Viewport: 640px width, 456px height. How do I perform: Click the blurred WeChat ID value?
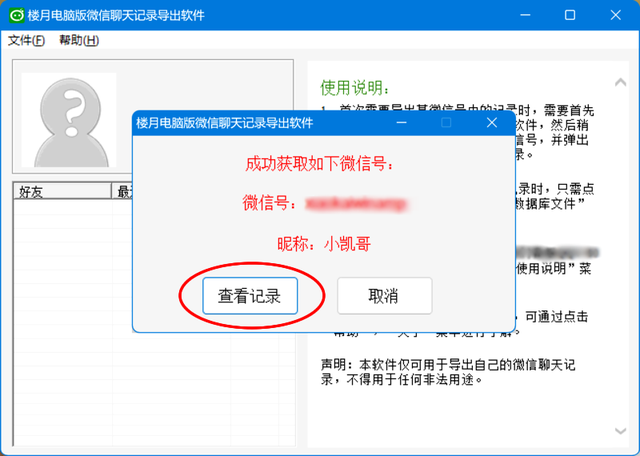(x=356, y=203)
